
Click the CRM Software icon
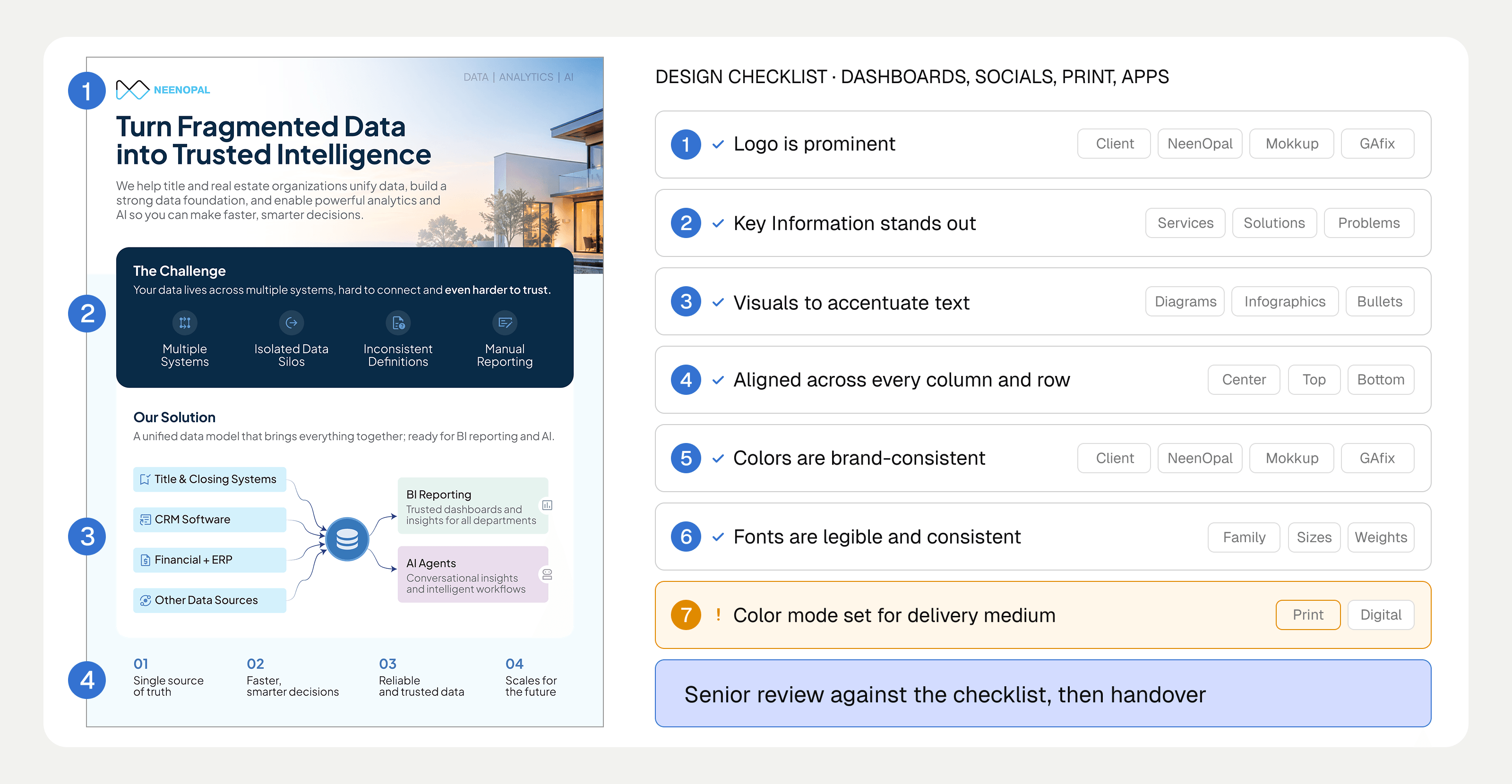[145, 520]
